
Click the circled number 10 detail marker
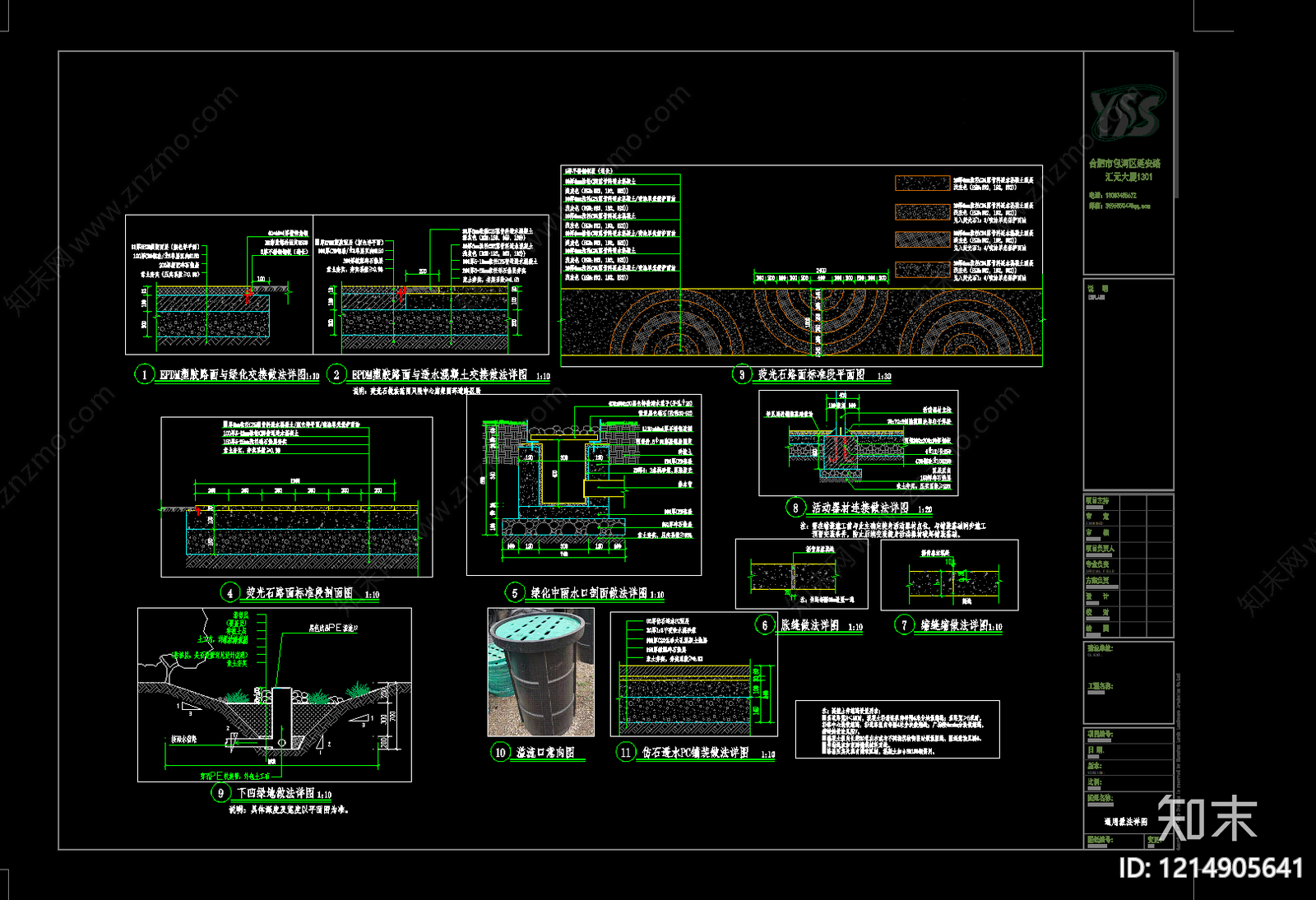[x=501, y=752]
